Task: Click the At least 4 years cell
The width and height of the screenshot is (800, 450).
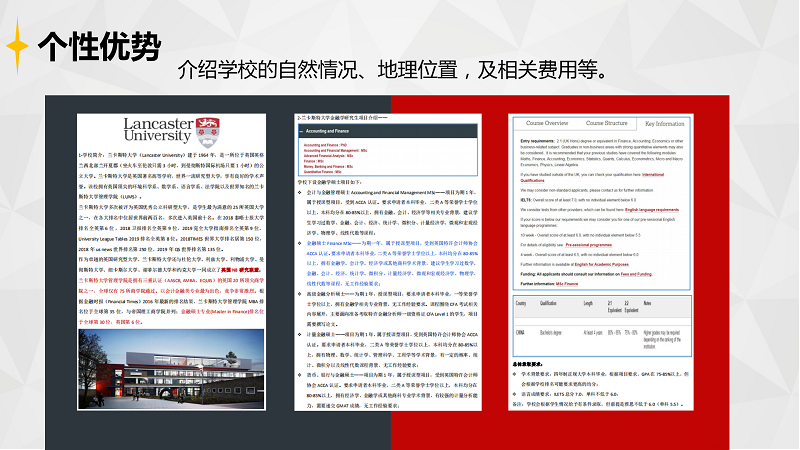Action: tap(593, 333)
